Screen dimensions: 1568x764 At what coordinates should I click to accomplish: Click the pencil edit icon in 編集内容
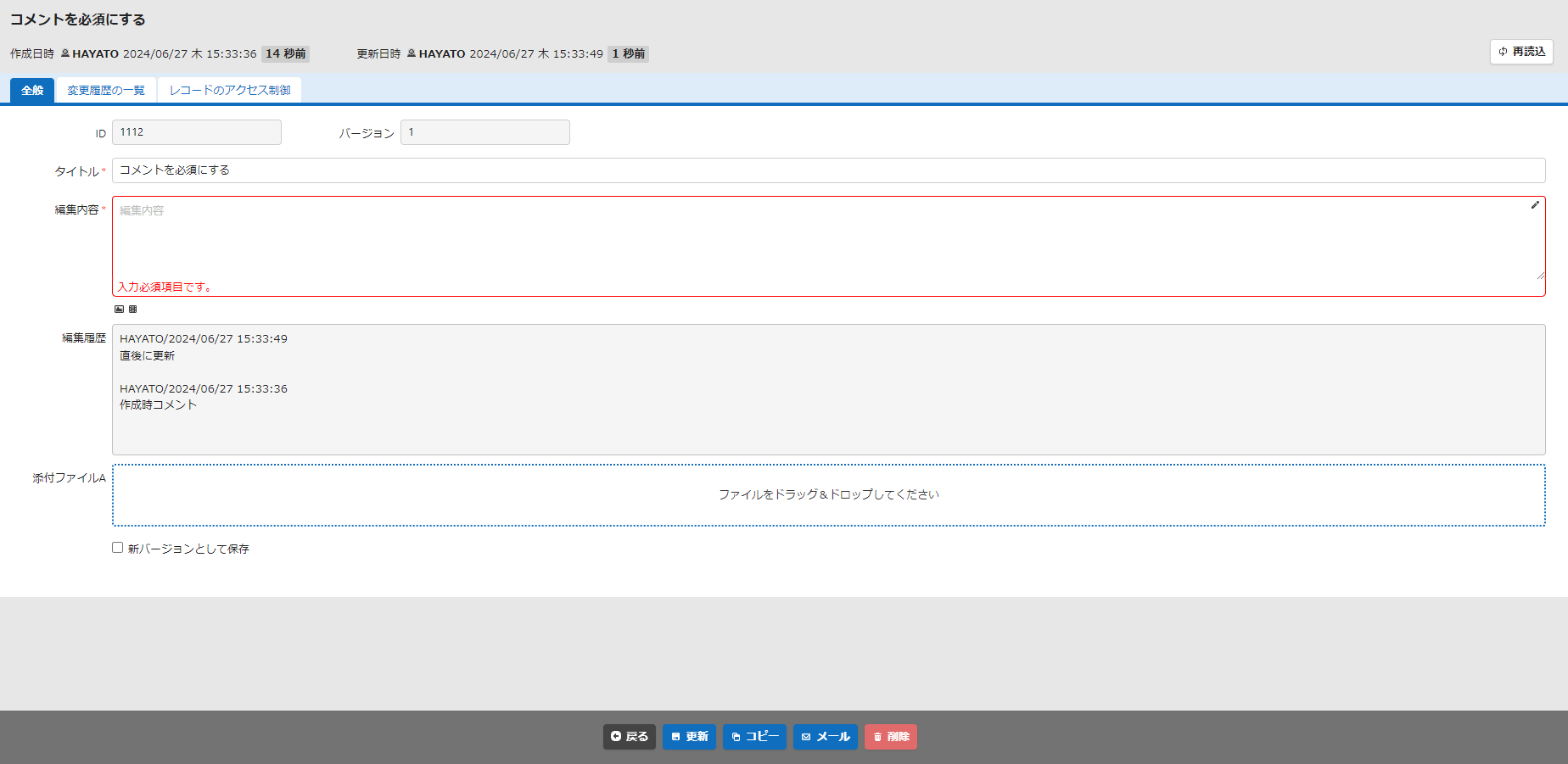coord(1535,205)
